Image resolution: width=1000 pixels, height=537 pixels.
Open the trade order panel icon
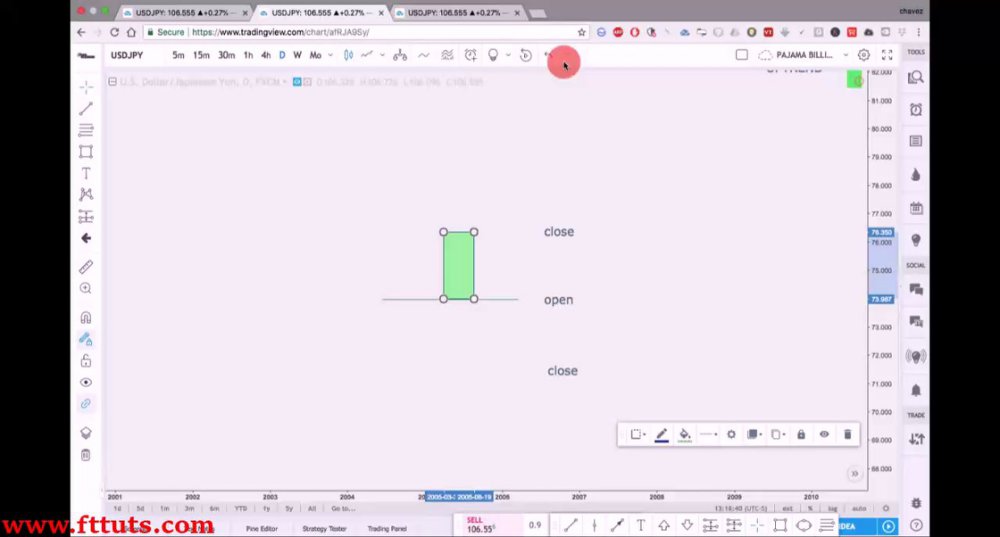(x=916, y=439)
